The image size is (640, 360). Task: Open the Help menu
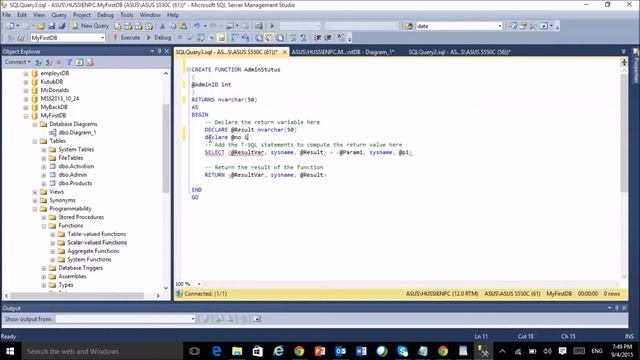click(173, 15)
